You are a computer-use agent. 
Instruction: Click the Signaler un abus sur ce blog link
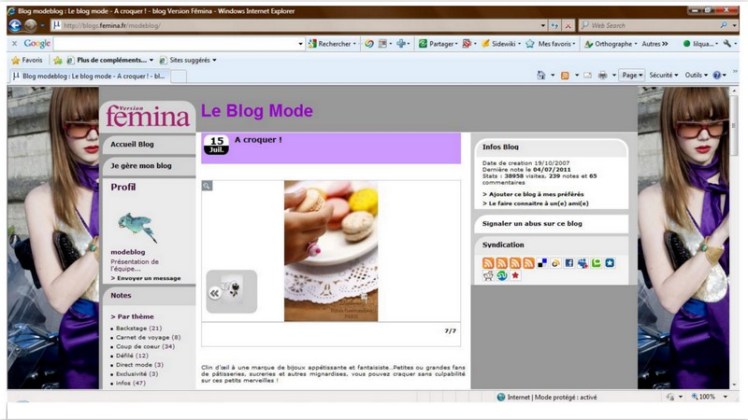532,224
